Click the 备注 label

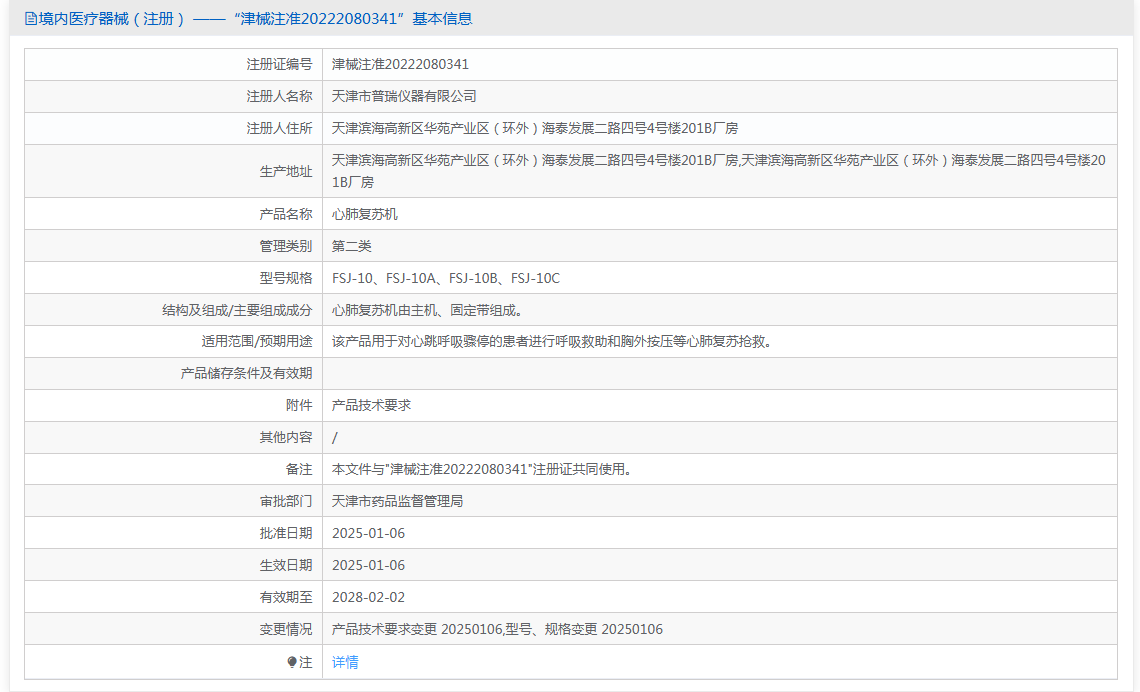click(299, 469)
